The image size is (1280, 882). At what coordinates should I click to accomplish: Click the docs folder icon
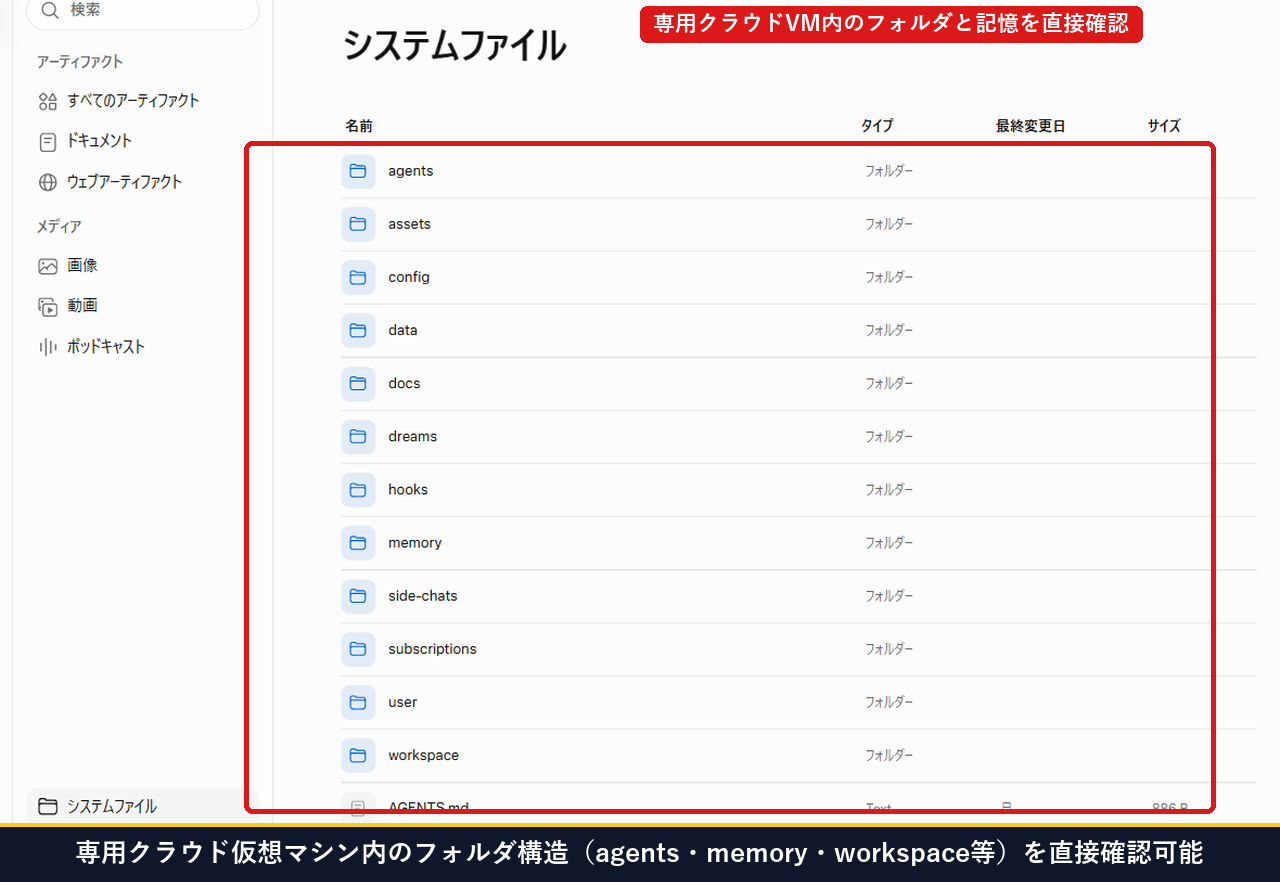(358, 383)
